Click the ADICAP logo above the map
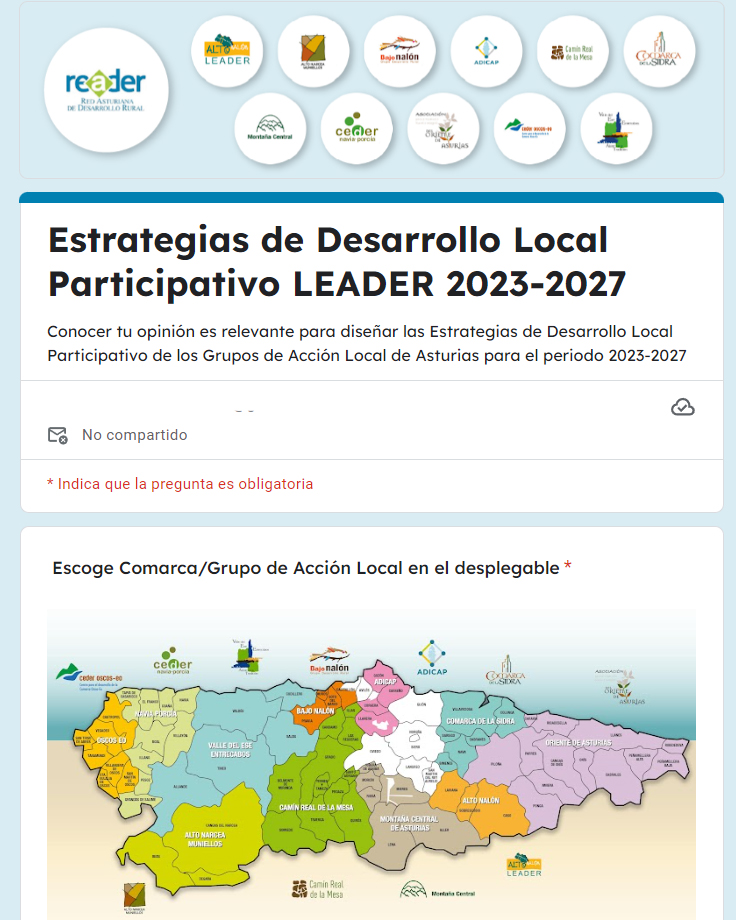The image size is (736, 920). tap(432, 658)
